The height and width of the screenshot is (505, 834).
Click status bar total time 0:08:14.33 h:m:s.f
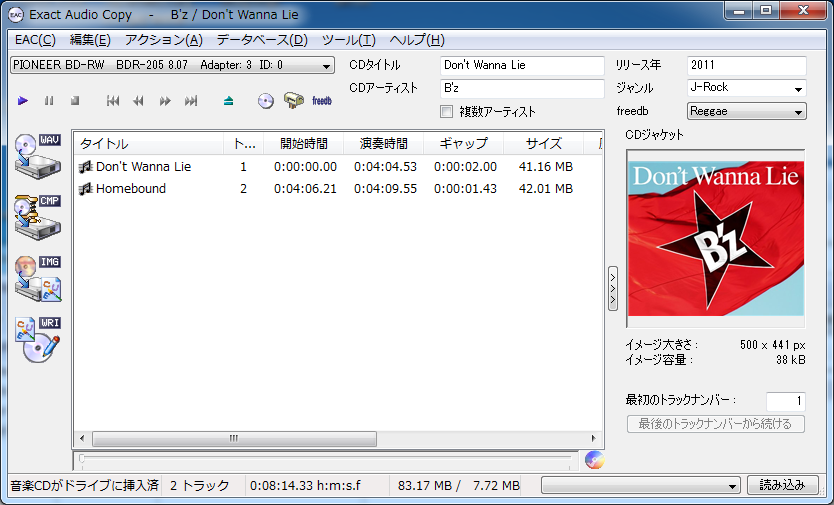point(305,485)
